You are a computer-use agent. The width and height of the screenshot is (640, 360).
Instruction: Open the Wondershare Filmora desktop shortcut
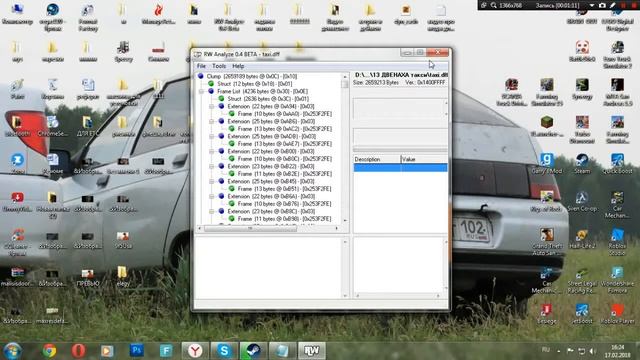pyautogui.click(x=617, y=280)
